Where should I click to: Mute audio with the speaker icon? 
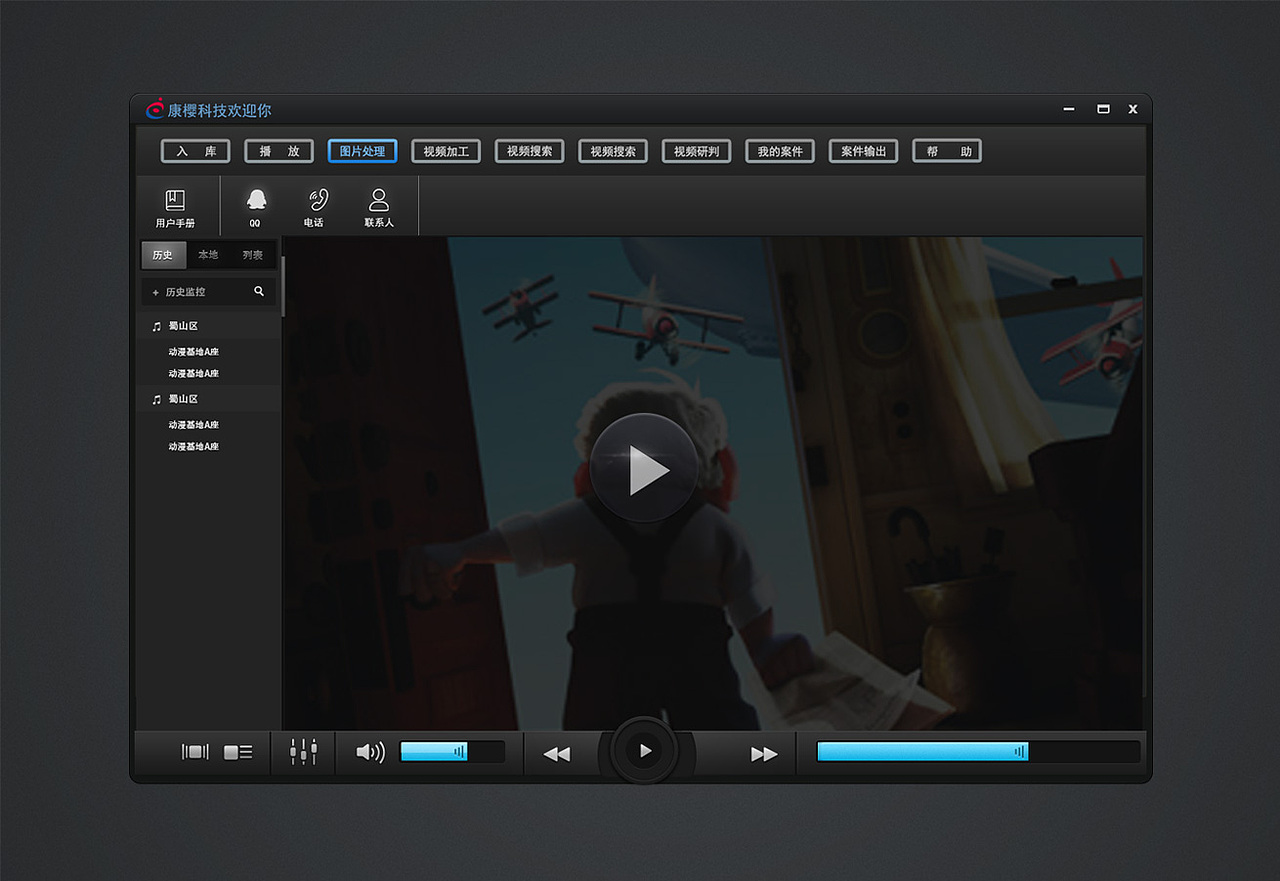(370, 752)
